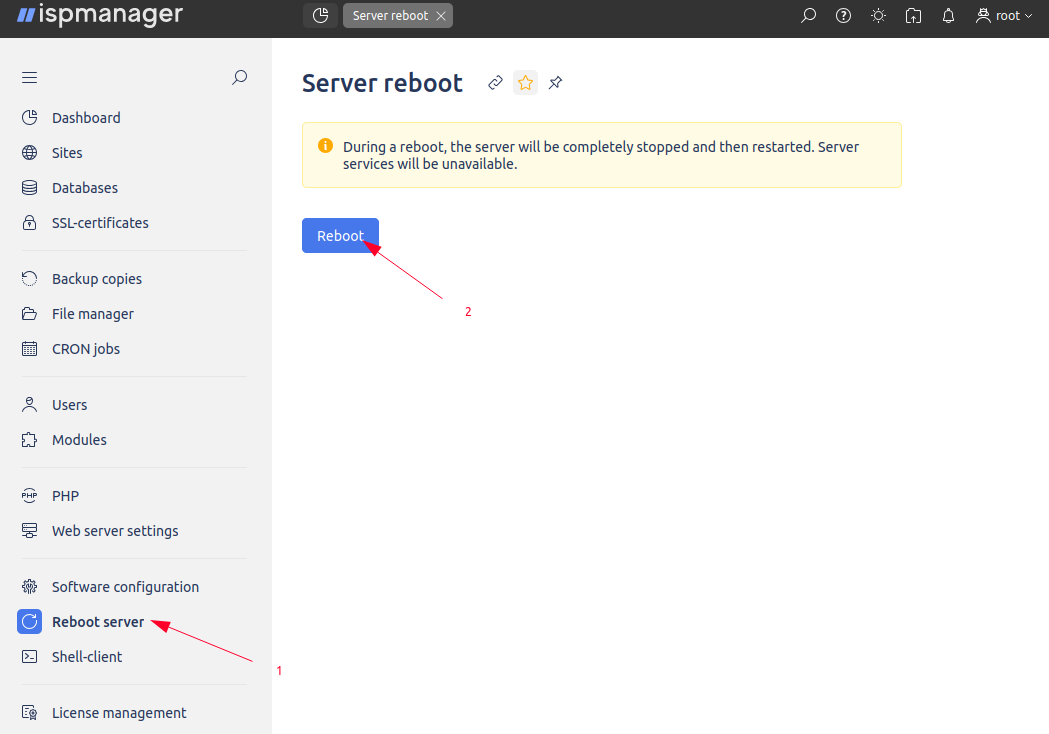The image size is (1049, 734).
Task: Collapse sidebar with hamburger menu icon
Action: tap(30, 78)
